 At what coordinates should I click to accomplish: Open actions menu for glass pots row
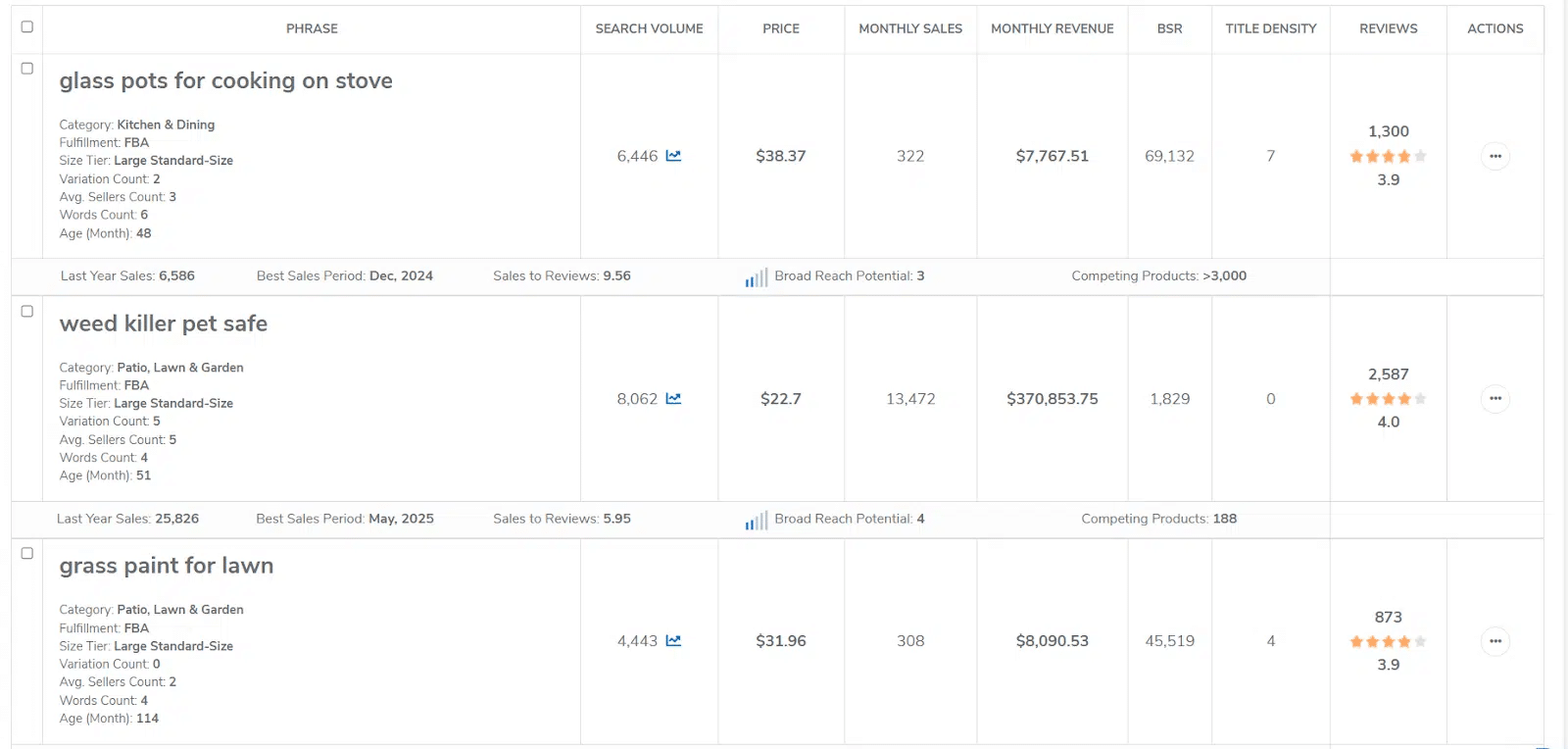click(1494, 156)
